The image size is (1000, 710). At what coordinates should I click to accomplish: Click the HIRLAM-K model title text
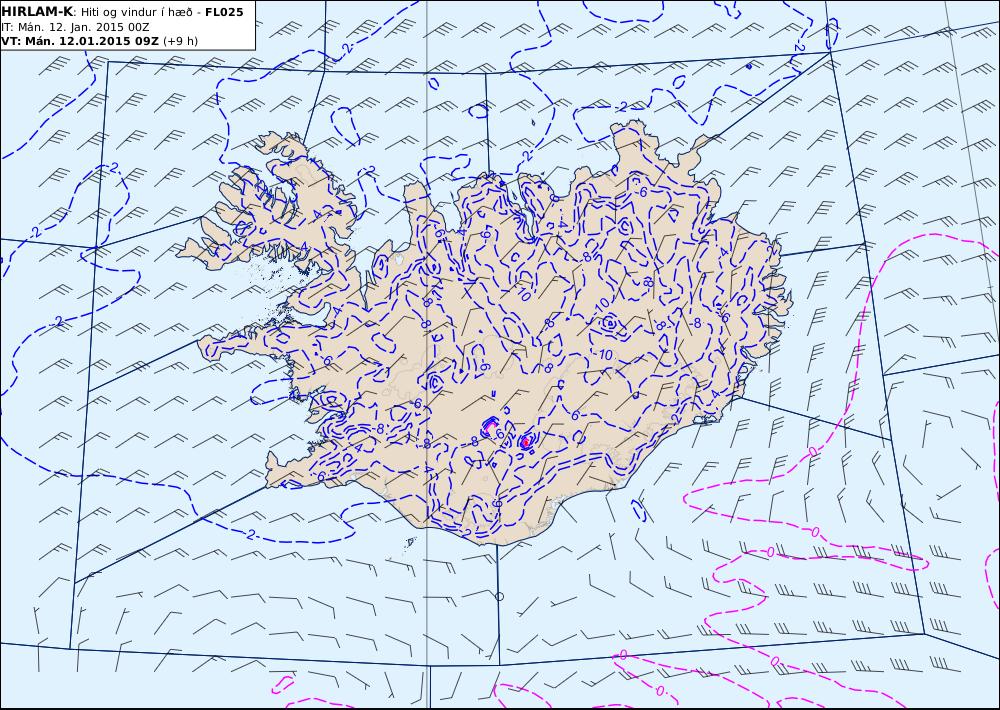pos(37,12)
